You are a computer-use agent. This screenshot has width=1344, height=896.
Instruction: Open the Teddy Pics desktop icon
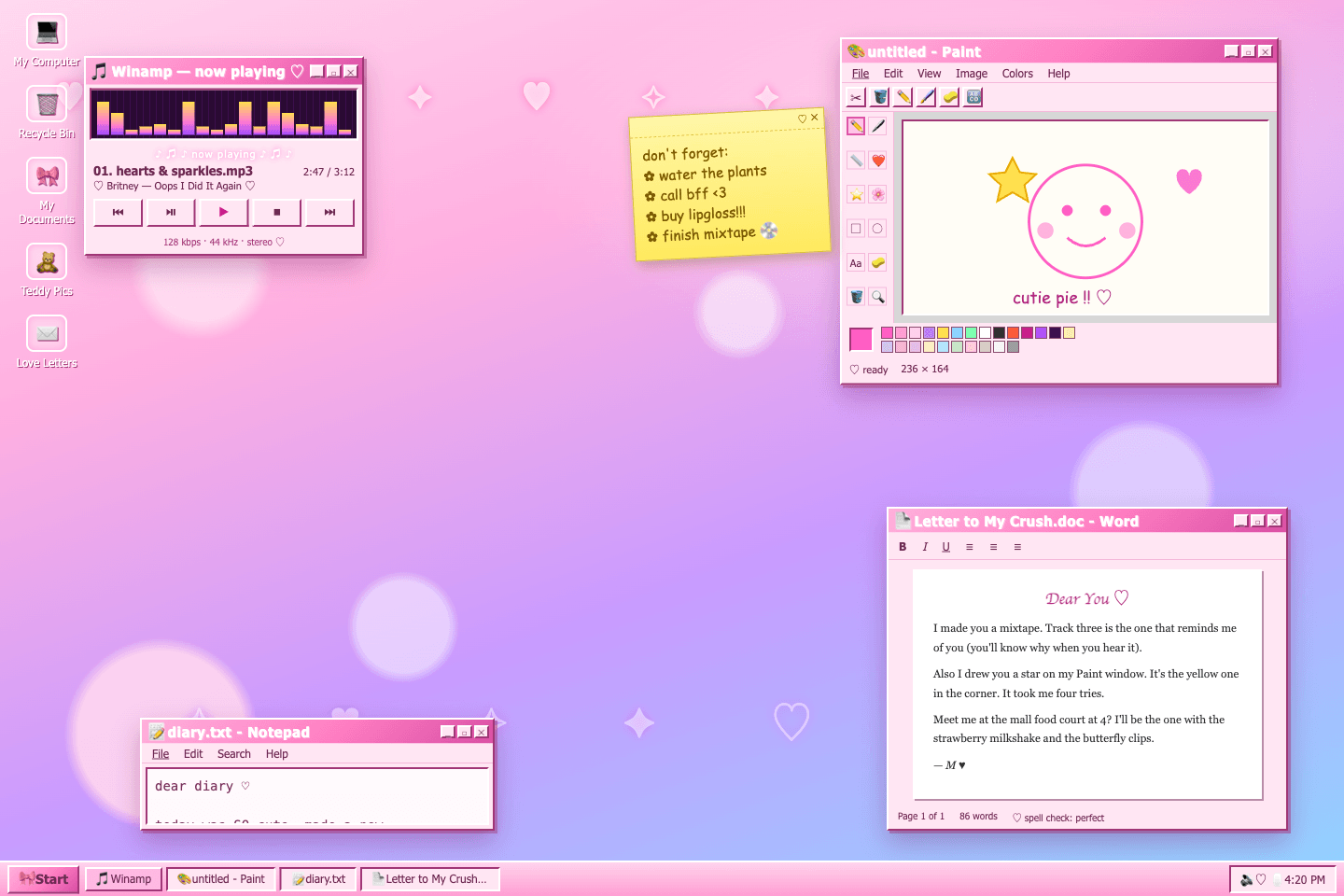pyautogui.click(x=47, y=271)
